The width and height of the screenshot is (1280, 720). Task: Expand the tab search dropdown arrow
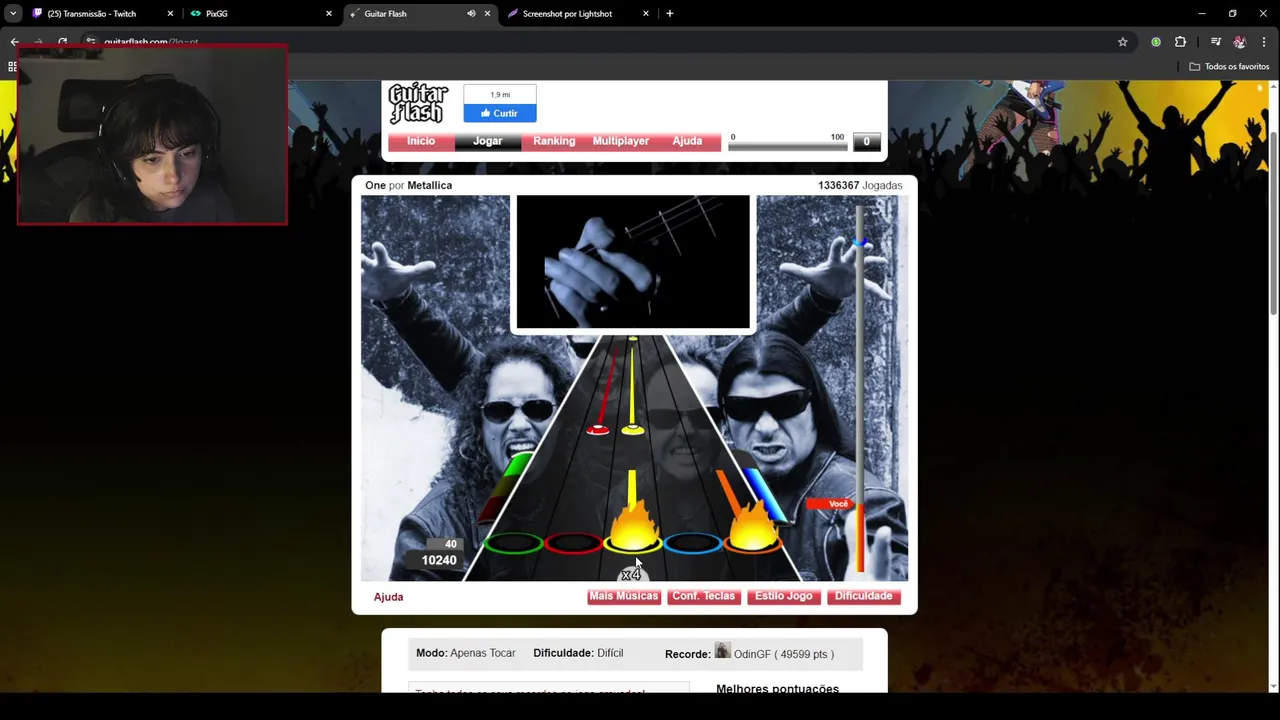click(x=12, y=14)
